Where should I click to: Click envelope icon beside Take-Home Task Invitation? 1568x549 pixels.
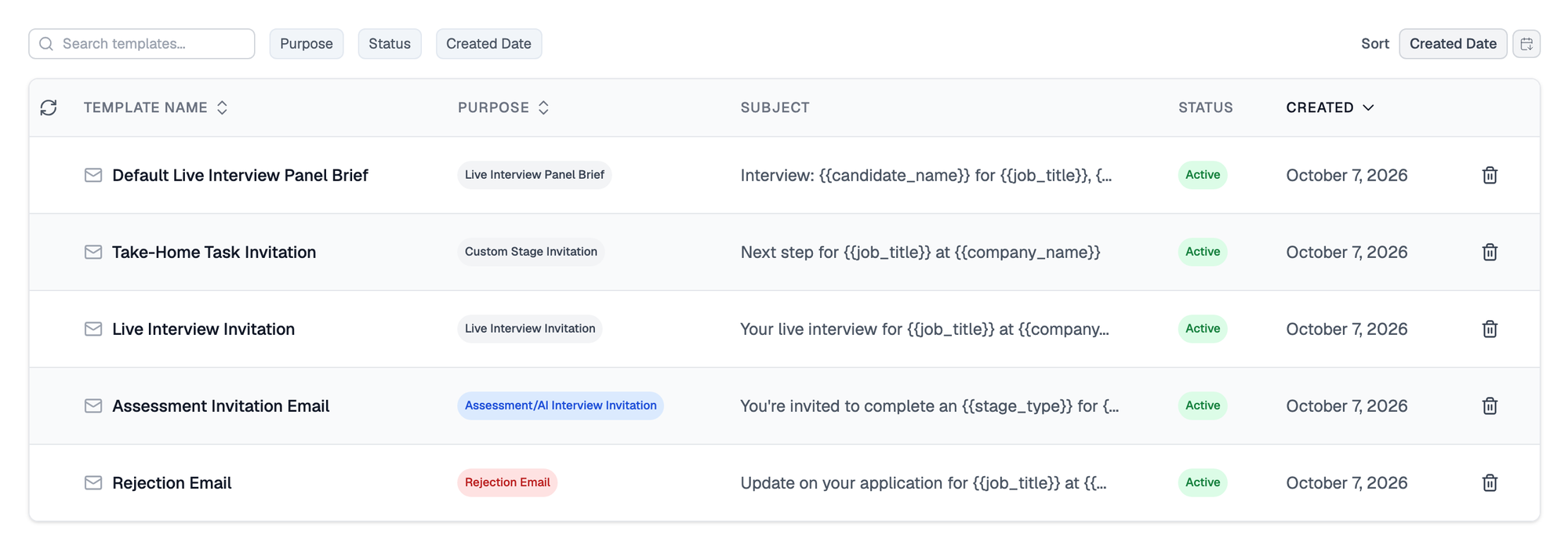tap(93, 252)
